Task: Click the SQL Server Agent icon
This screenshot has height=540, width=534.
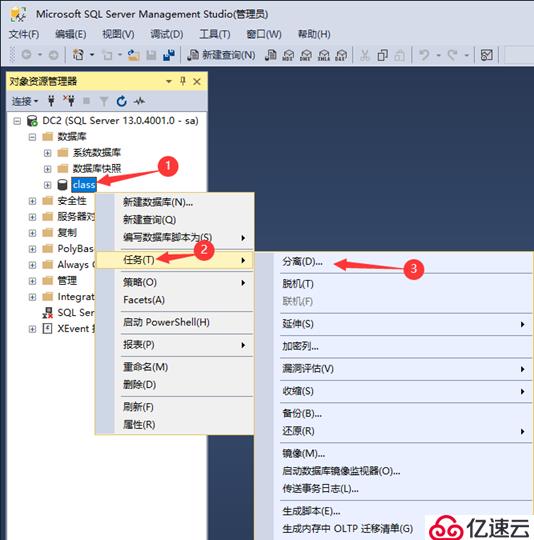Action: pyautogui.click(x=48, y=312)
